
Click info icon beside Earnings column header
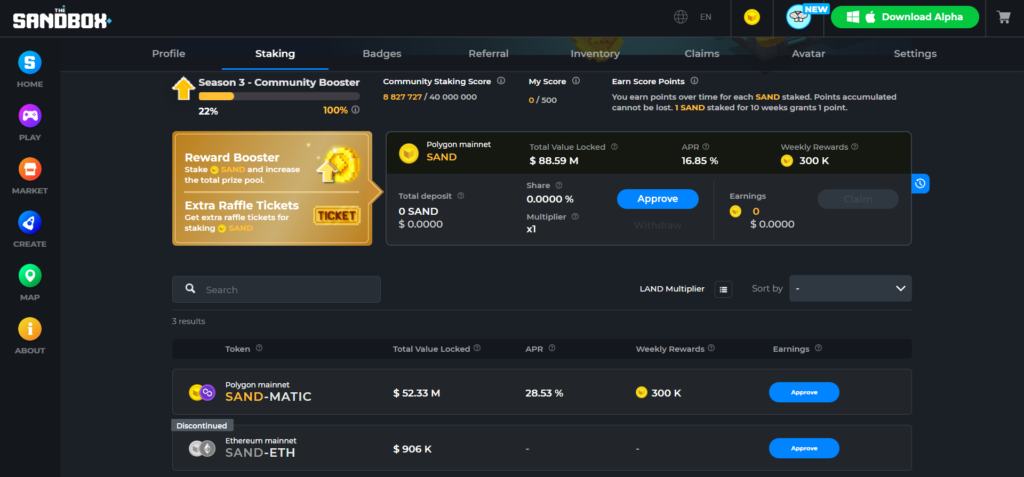point(818,348)
